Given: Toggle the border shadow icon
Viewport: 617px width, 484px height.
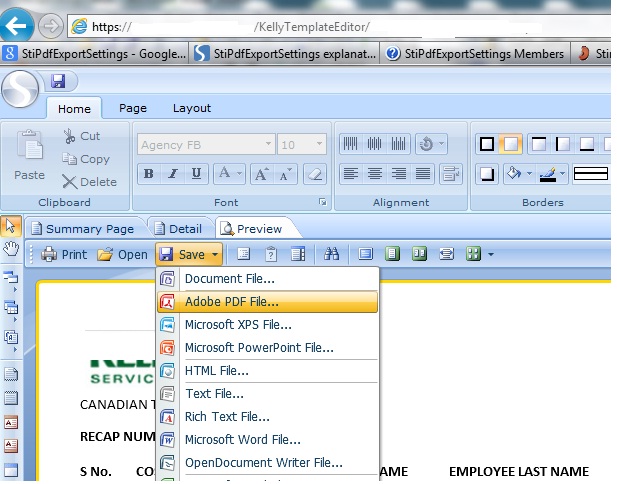Looking at the screenshot, I should point(487,174).
